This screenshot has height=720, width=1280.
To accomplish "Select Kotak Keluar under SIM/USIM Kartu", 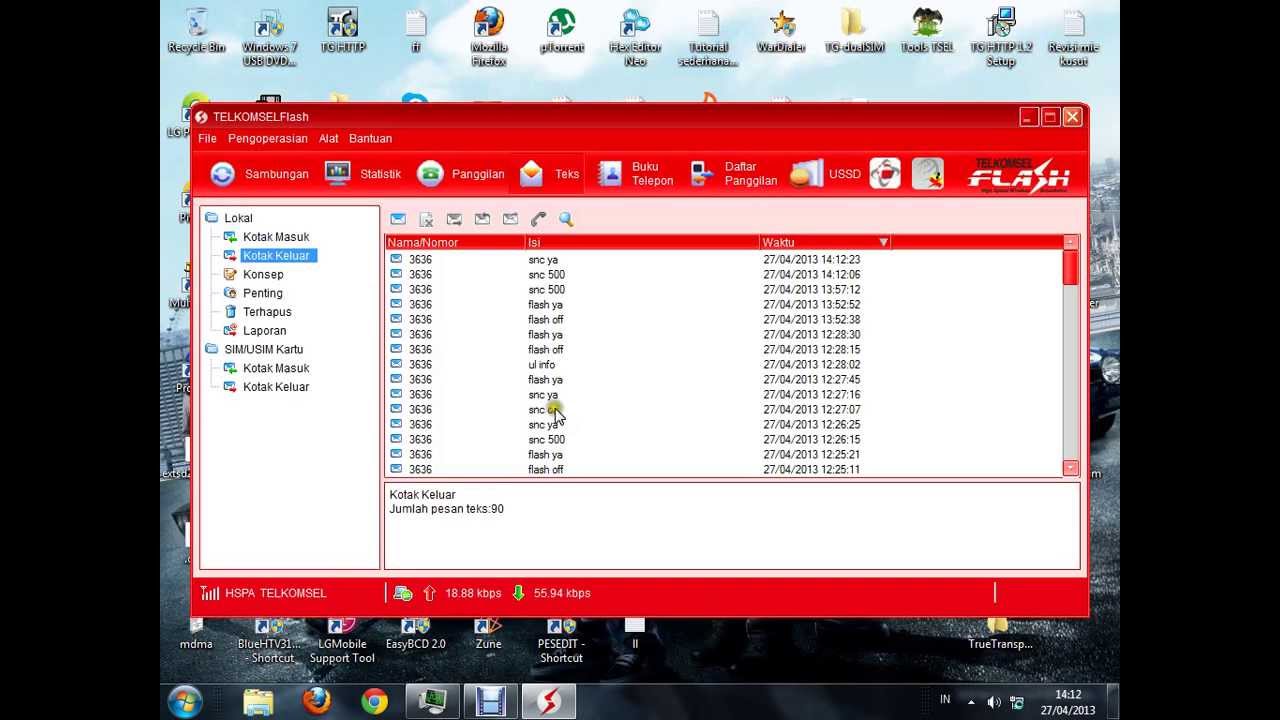I will (266, 387).
